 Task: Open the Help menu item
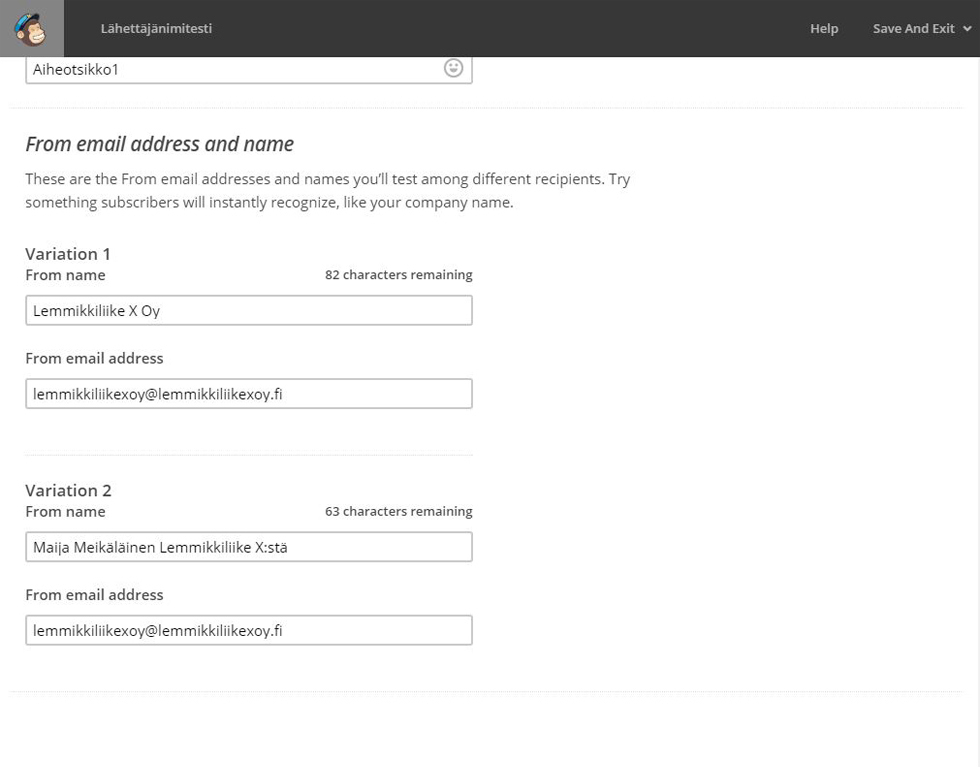(824, 29)
